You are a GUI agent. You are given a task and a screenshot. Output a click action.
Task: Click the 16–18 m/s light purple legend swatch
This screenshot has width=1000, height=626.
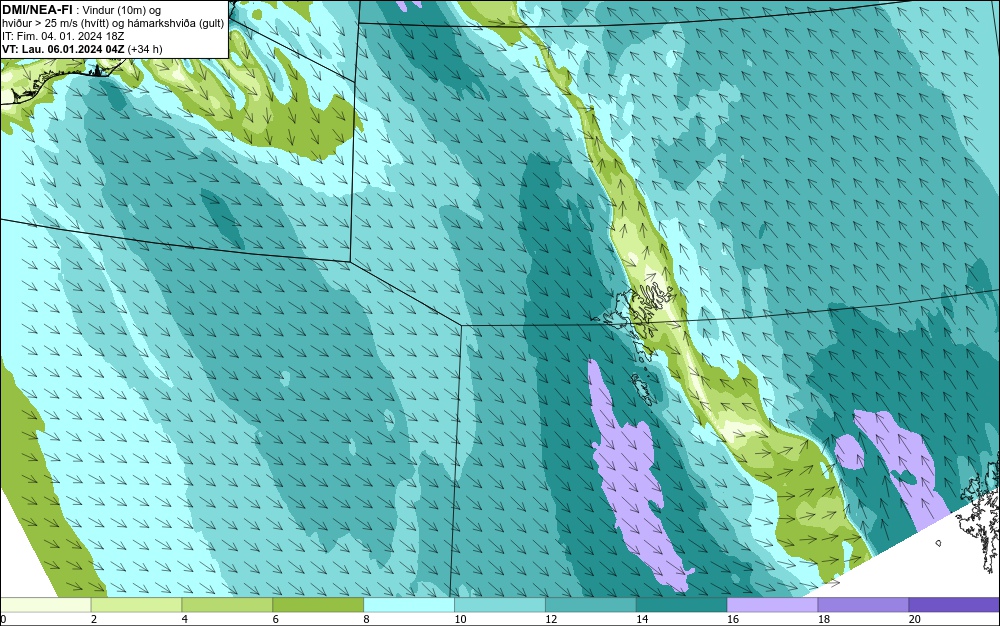tap(772, 605)
